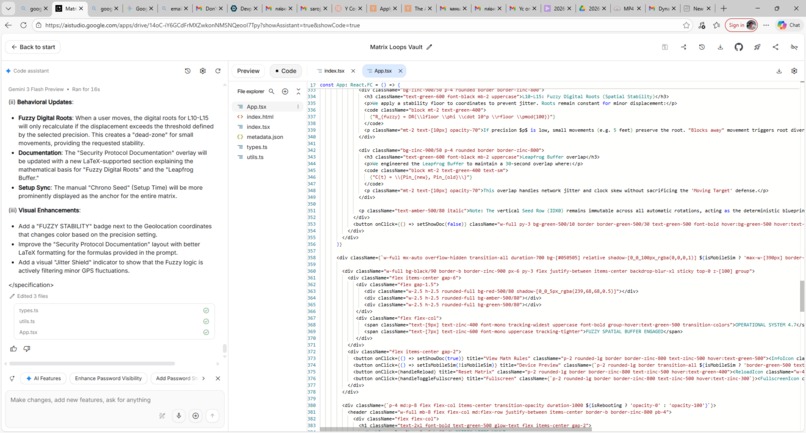Screen dimensions: 806x433
Task: Reload the browser page
Action: [24, 25]
